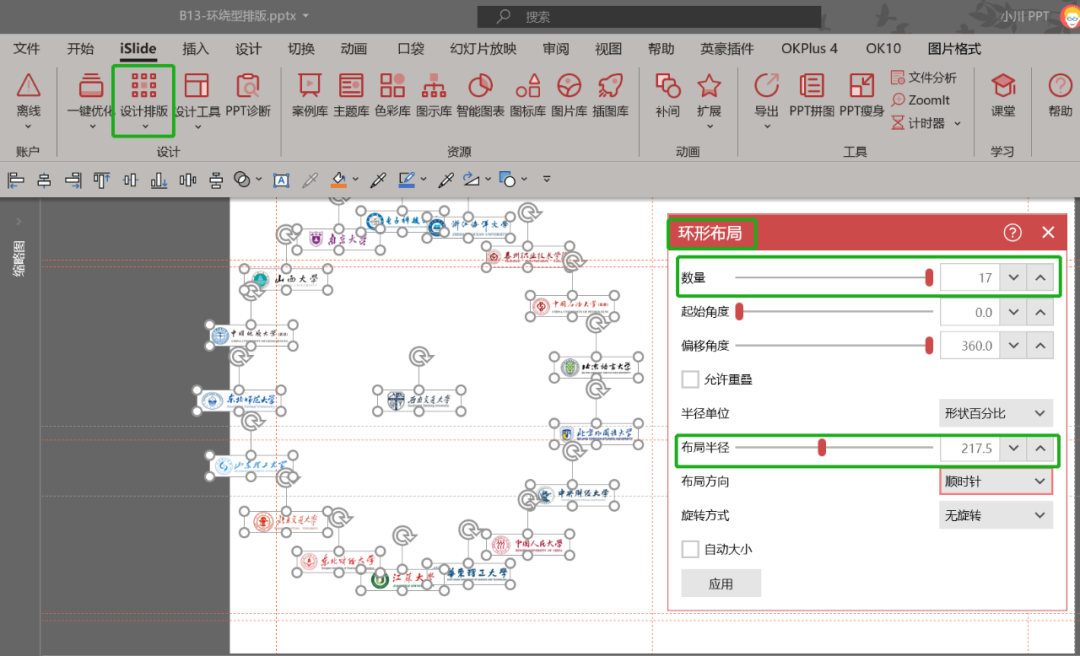1080x656 pixels.
Task: Click the 导出 export icon
Action: pos(767,86)
